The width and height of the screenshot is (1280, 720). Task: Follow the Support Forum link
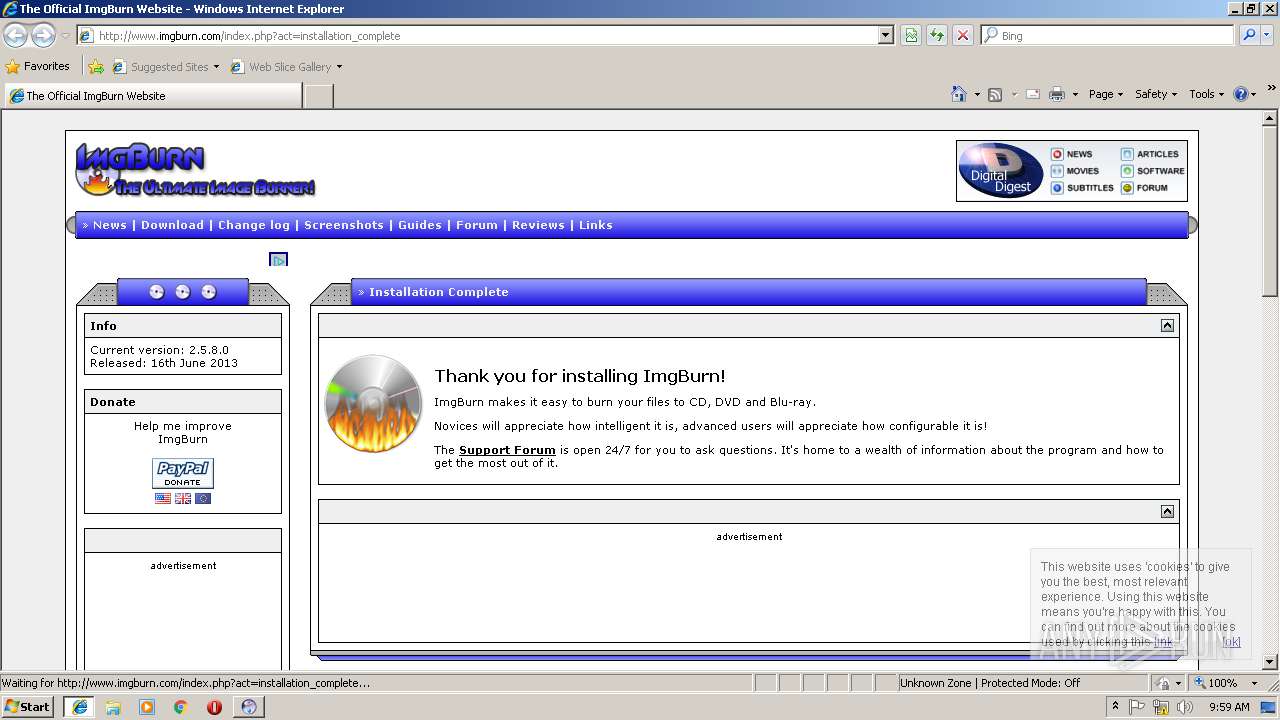tap(507, 450)
